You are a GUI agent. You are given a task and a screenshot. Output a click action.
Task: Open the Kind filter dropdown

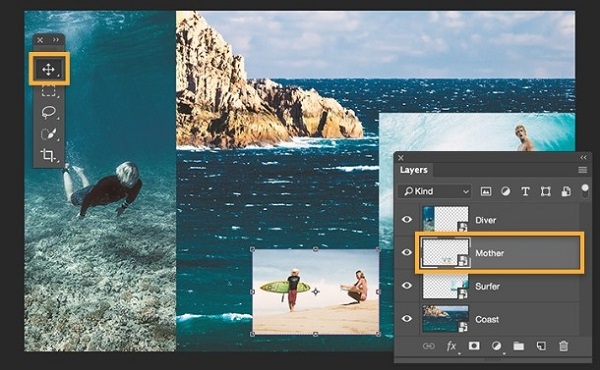[434, 191]
